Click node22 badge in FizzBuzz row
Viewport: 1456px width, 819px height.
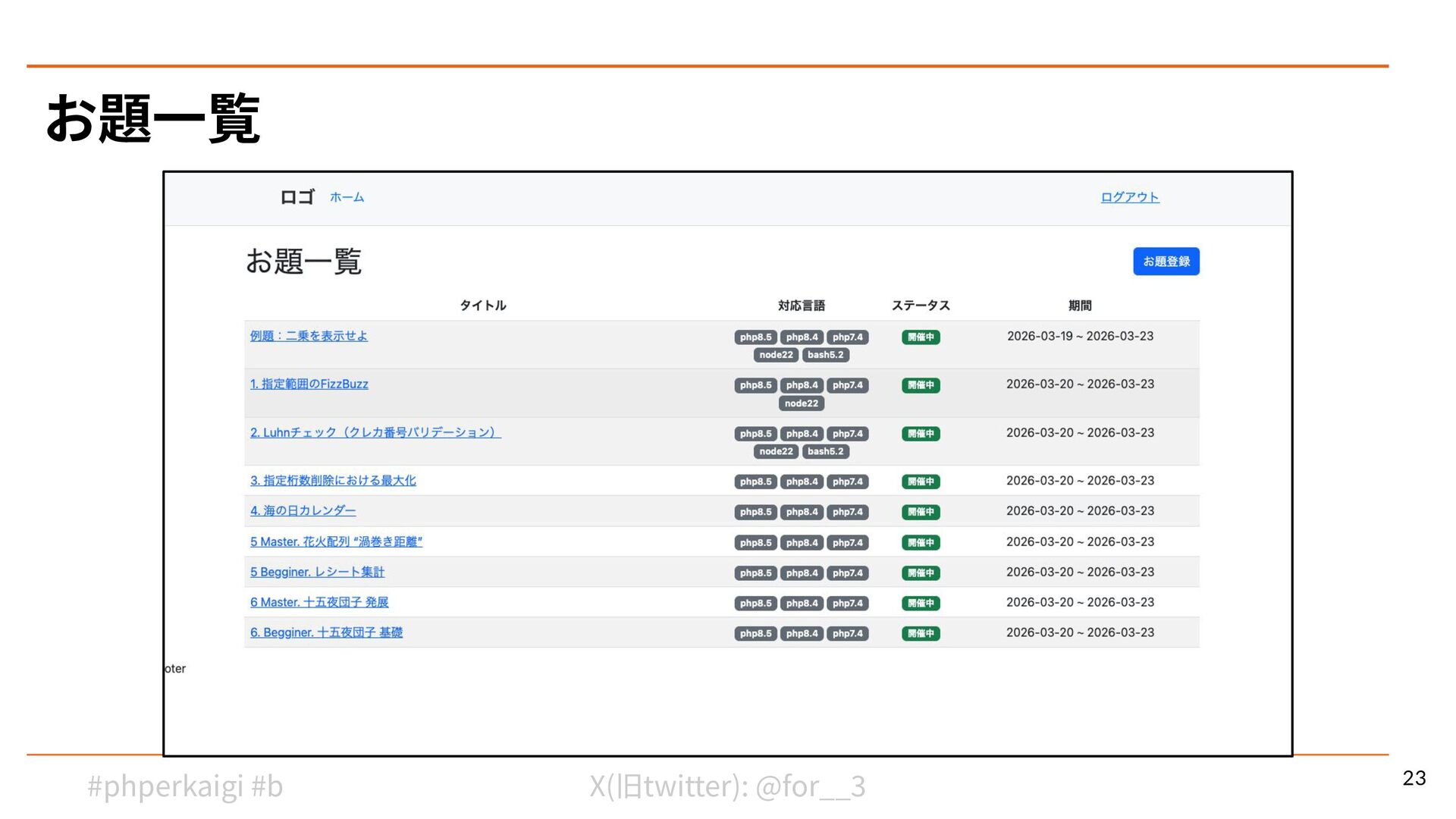(801, 403)
